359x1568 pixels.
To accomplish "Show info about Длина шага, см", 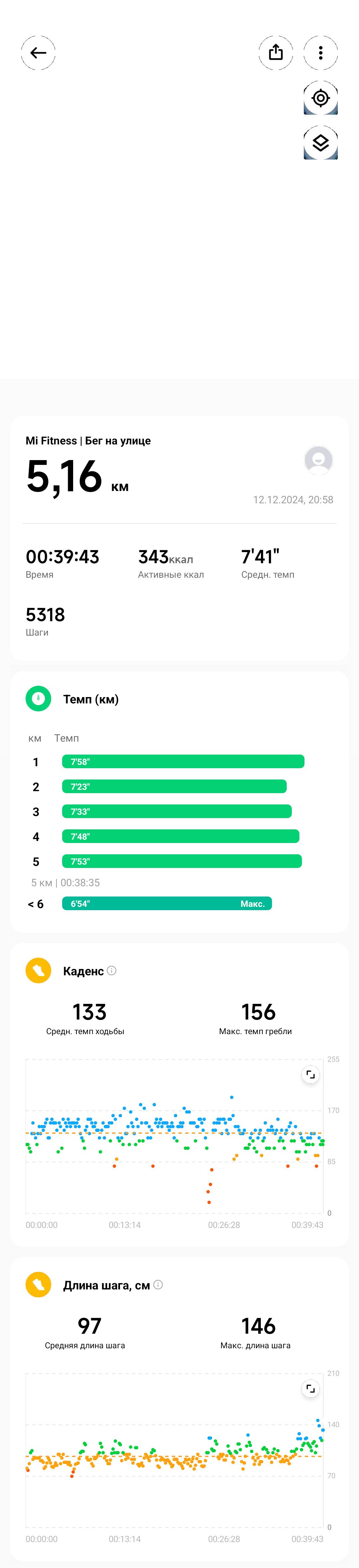I will coord(158,1284).
